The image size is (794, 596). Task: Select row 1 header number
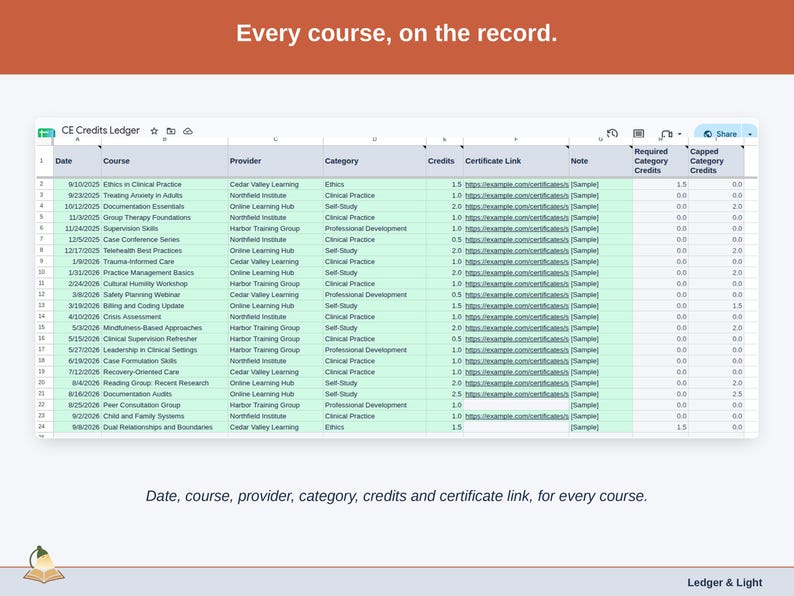tap(42, 161)
